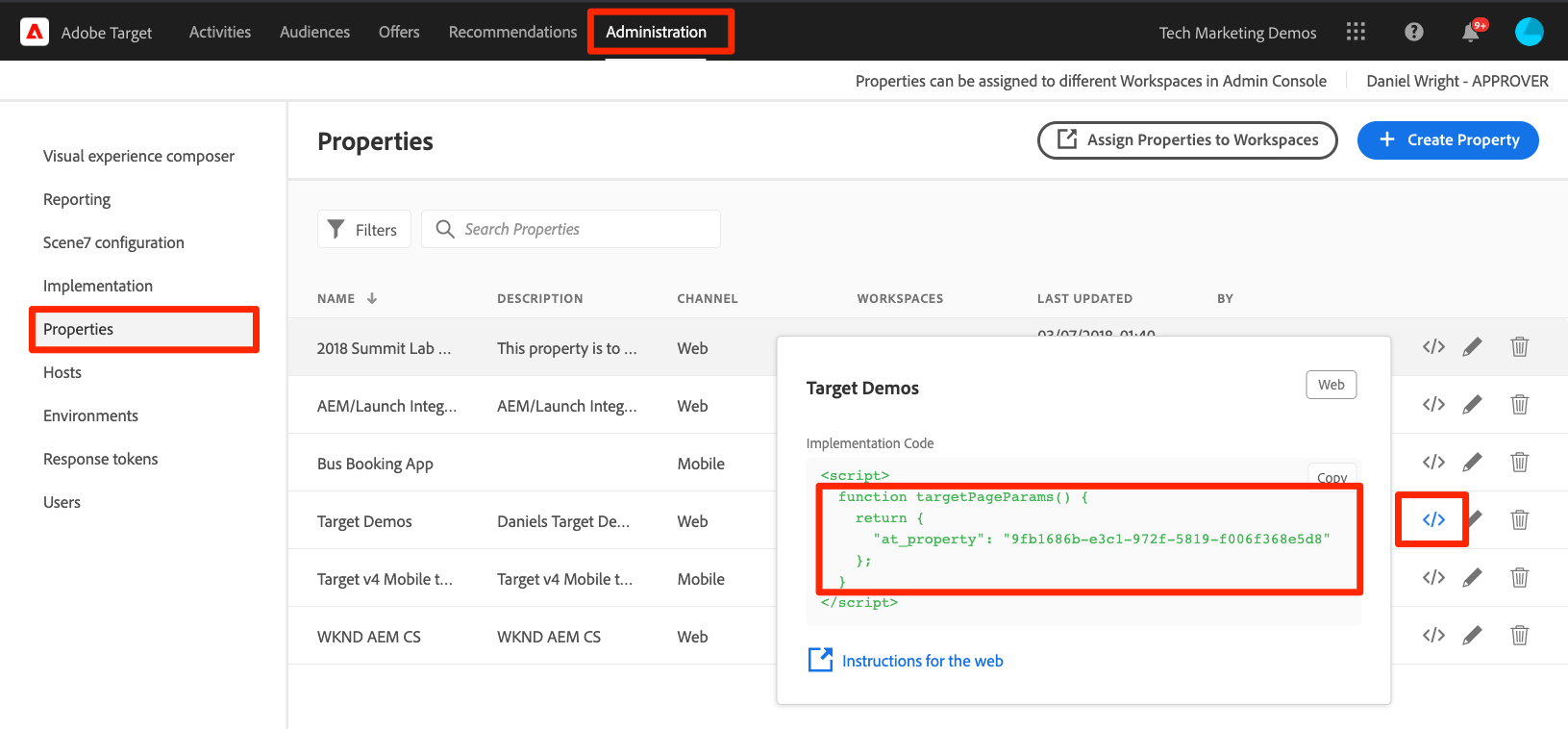Open Hosts in the sidebar

pyautogui.click(x=62, y=372)
